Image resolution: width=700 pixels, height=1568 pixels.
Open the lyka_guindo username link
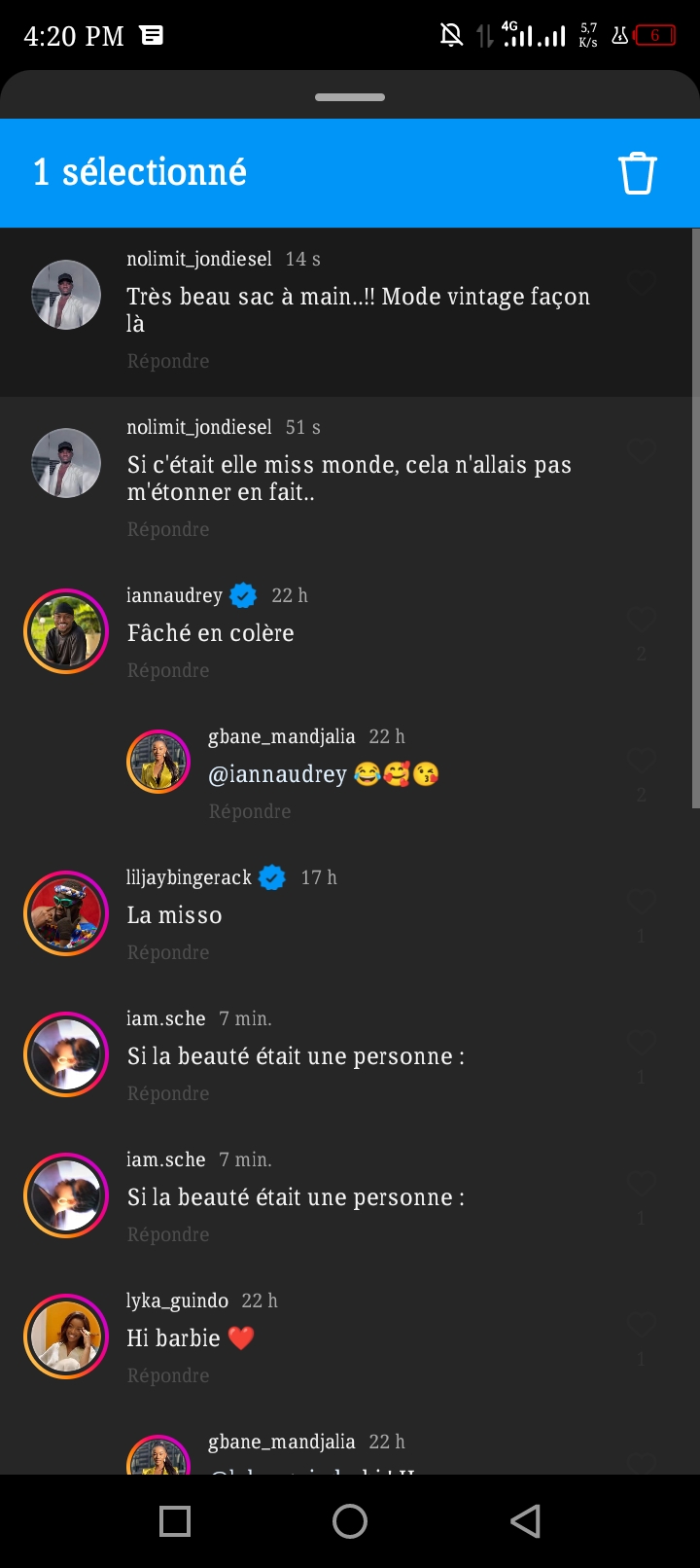pyautogui.click(x=177, y=1301)
